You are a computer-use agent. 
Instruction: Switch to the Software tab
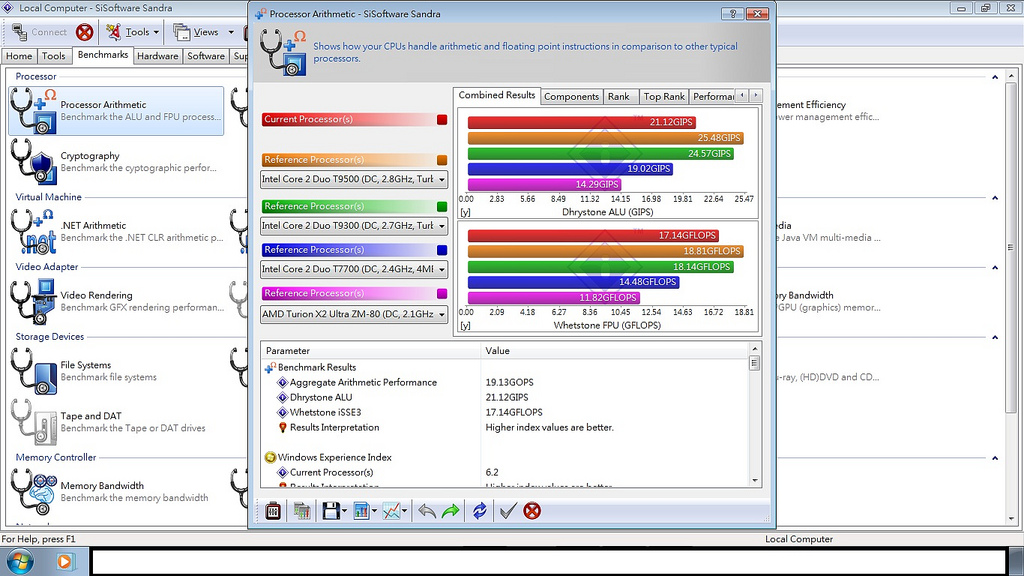206,56
